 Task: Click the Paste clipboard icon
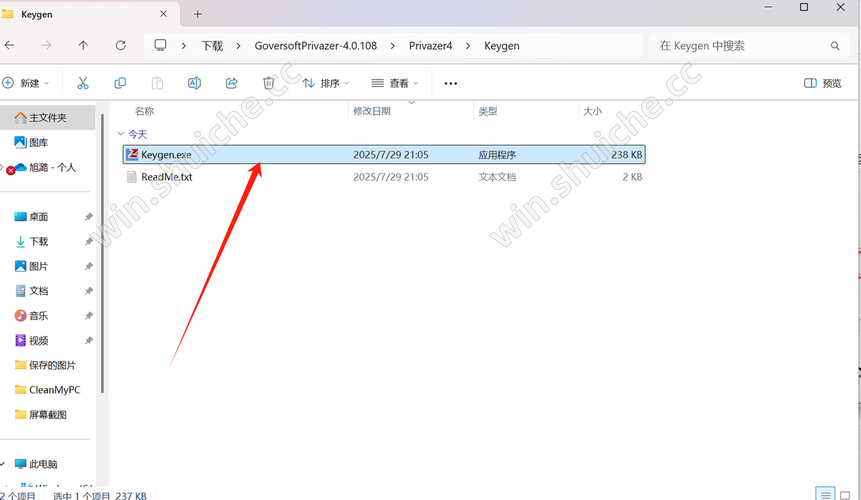(157, 83)
